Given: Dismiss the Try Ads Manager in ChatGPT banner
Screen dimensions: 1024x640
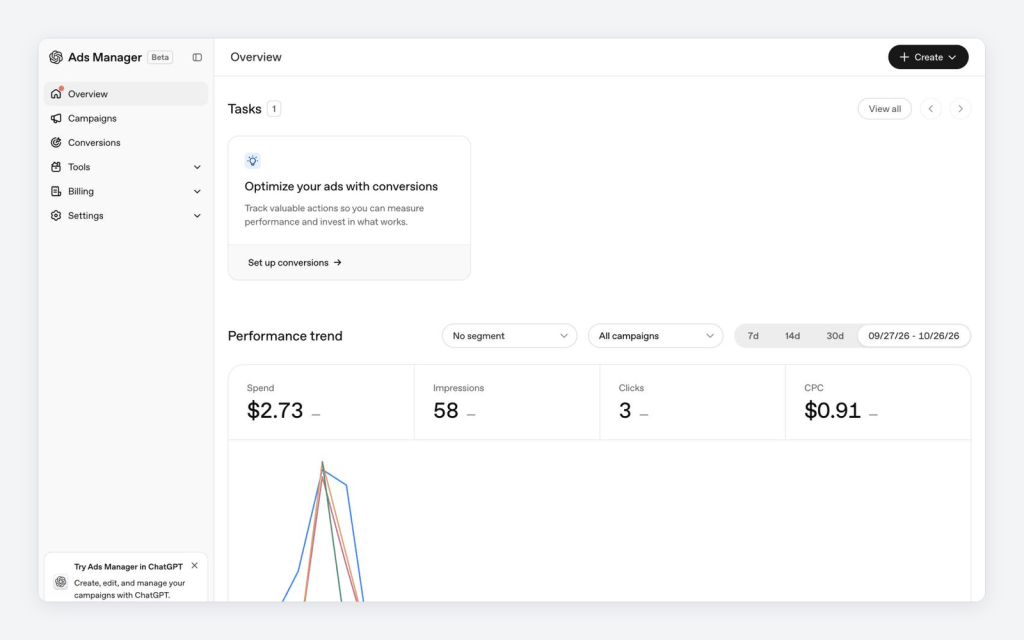Looking at the screenshot, I should click(x=195, y=566).
